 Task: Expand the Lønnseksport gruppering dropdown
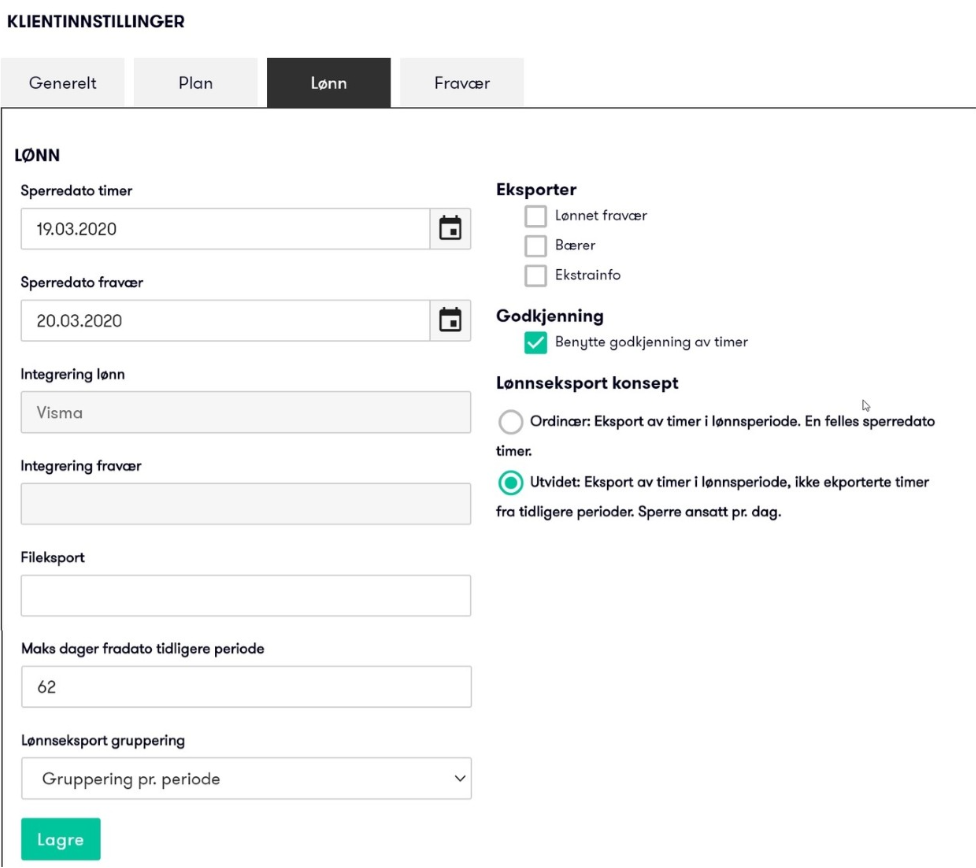tap(246, 778)
